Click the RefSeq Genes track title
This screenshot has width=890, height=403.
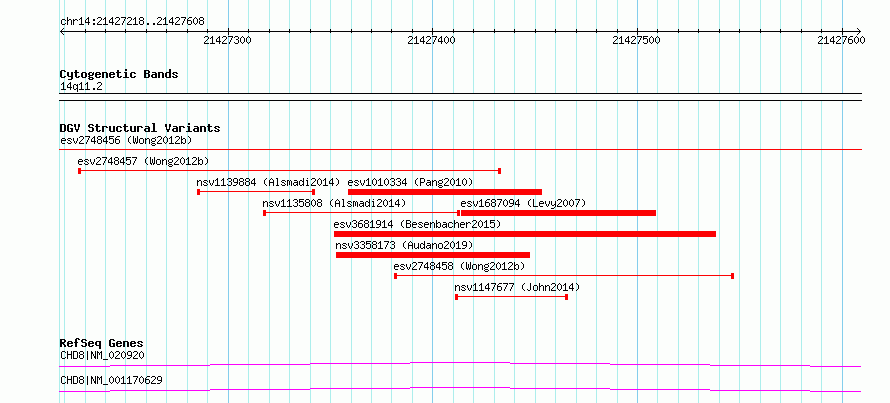pyautogui.click(x=102, y=343)
